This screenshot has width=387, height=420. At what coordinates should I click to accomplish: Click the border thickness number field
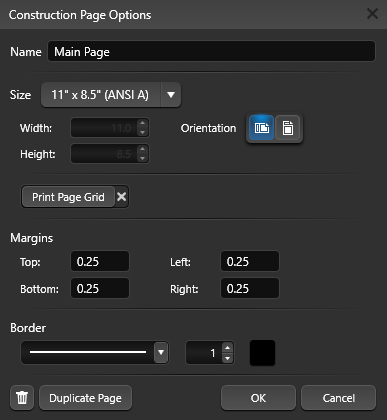tap(204, 353)
